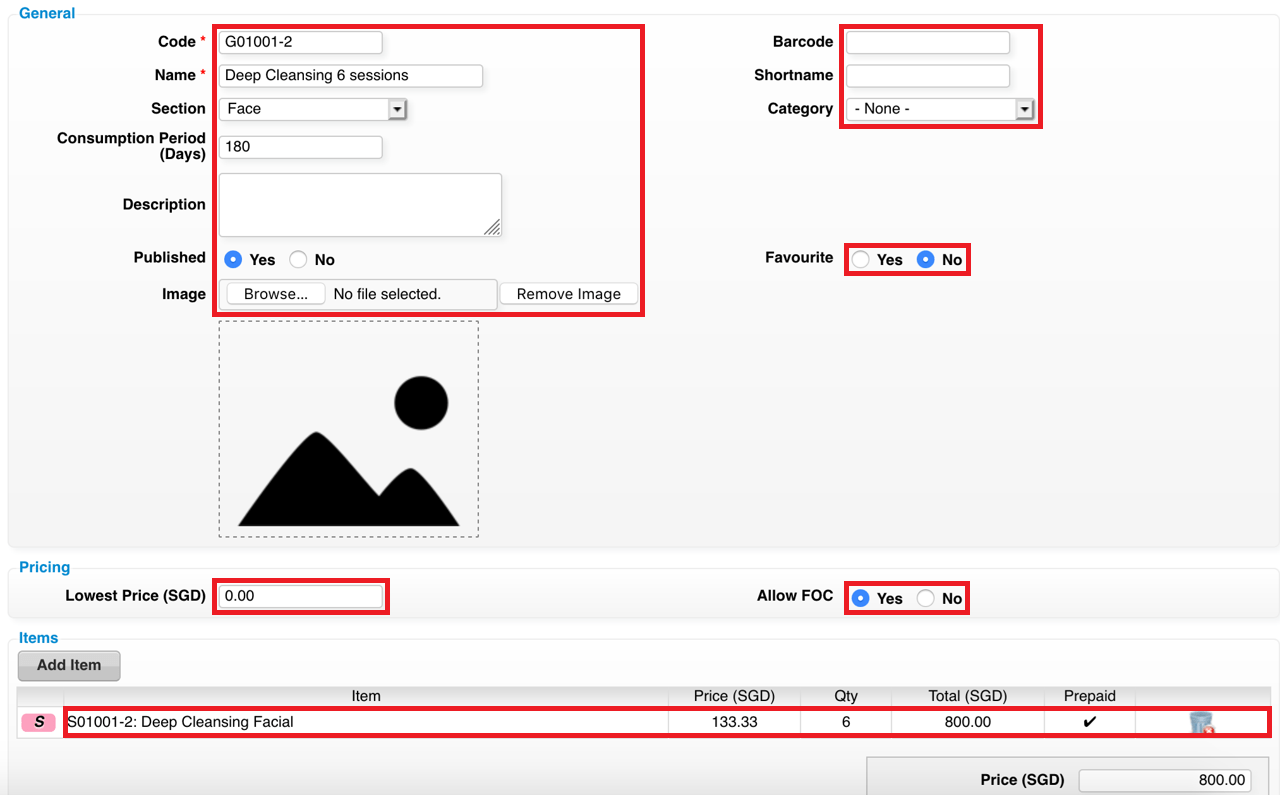Select Published No radio button
The width and height of the screenshot is (1280, 795).
298,259
